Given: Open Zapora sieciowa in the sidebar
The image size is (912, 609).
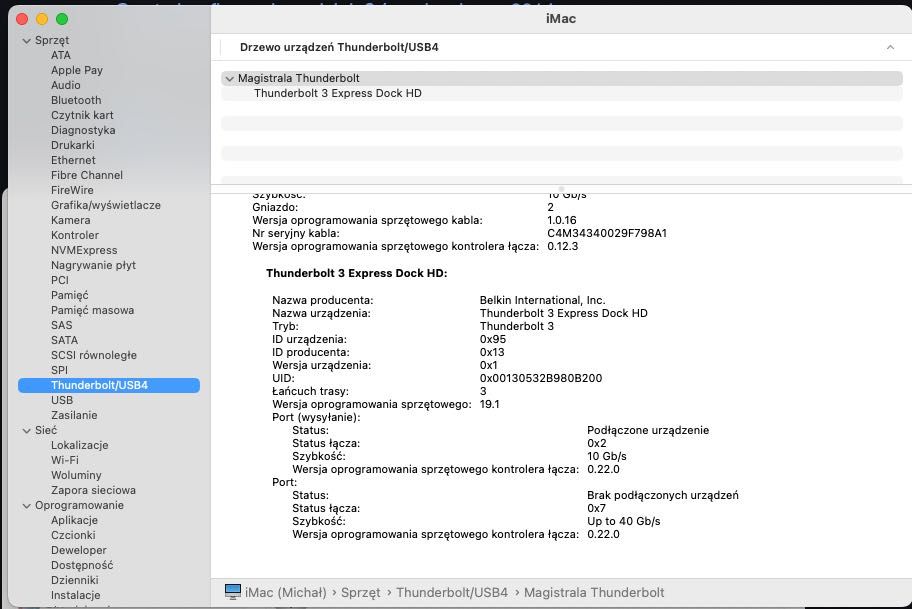Looking at the screenshot, I should [93, 490].
